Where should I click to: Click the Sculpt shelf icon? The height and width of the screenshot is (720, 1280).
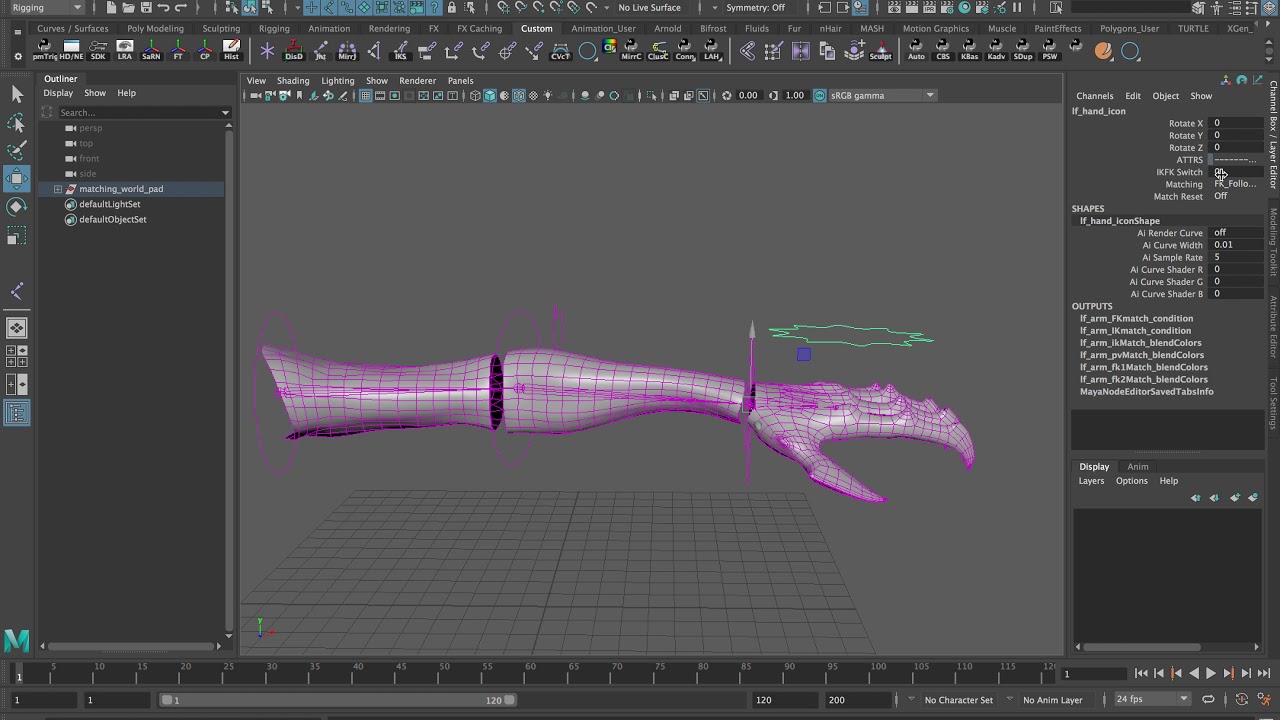880,51
